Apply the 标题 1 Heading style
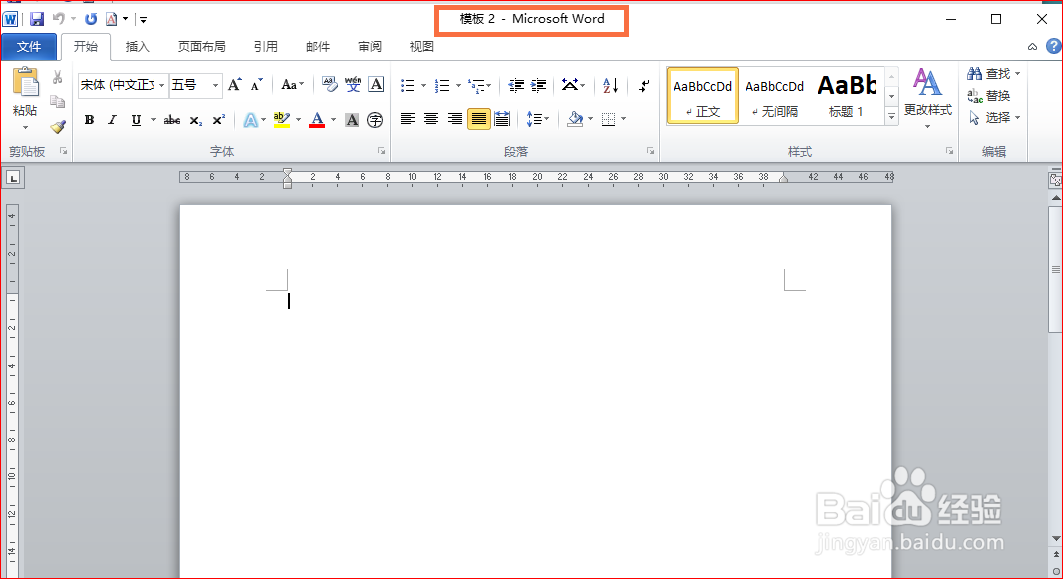This screenshot has width=1063, height=579. [x=847, y=96]
